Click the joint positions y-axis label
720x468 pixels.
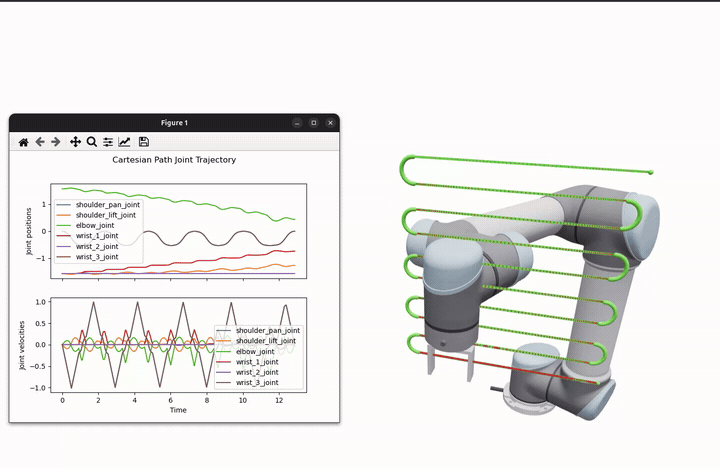pyautogui.click(x=29, y=231)
